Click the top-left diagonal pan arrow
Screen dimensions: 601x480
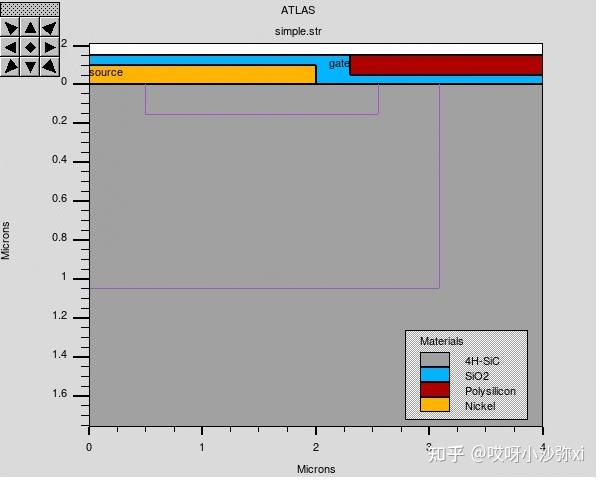(x=11, y=27)
